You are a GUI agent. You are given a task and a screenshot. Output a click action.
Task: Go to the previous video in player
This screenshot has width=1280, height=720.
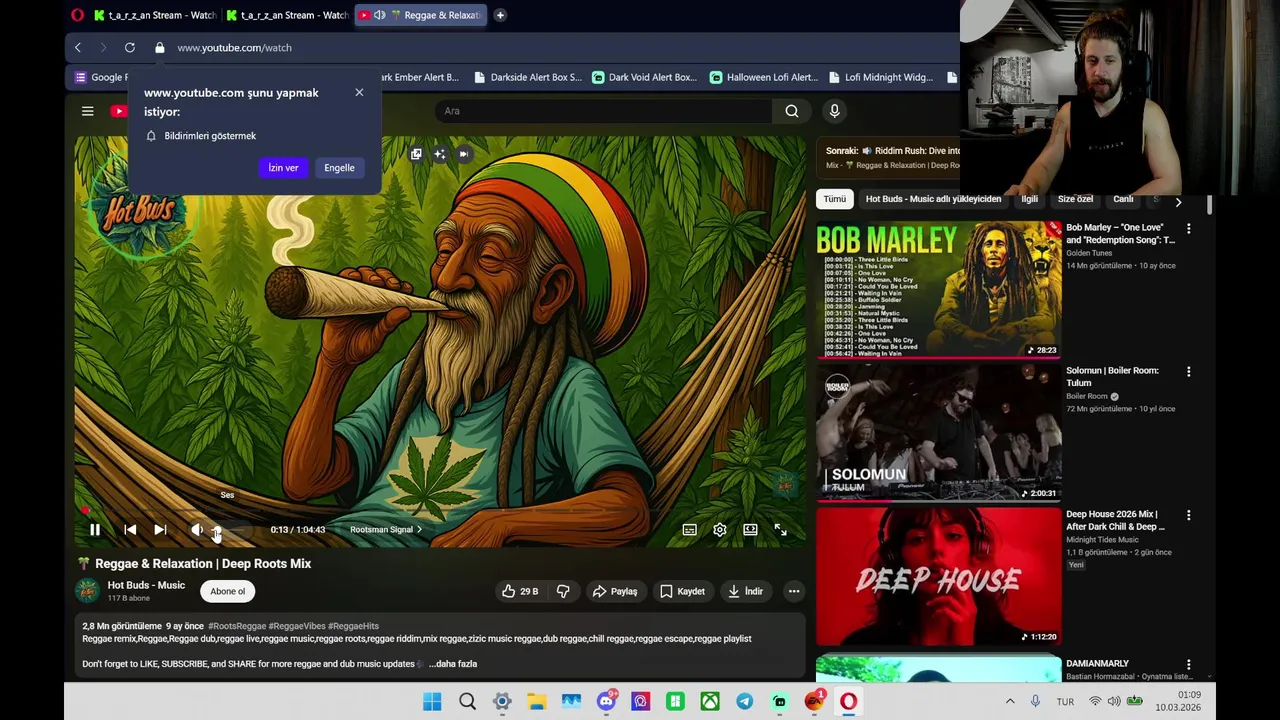[130, 530]
